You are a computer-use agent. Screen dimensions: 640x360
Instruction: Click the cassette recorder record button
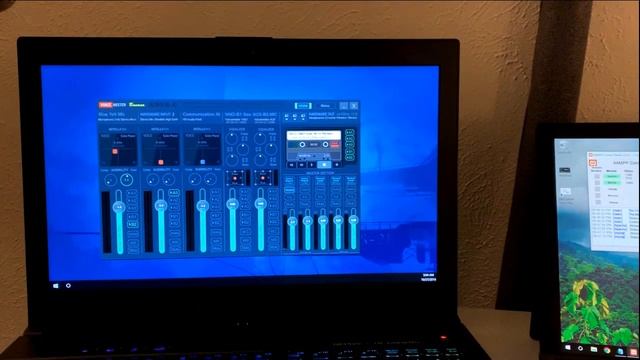[336, 165]
